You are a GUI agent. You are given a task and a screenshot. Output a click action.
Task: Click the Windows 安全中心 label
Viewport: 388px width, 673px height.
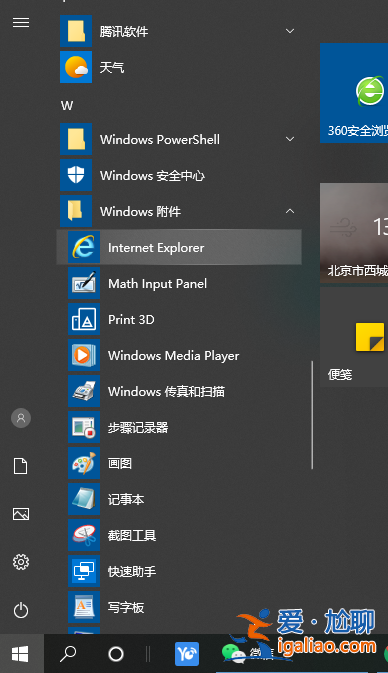152,176
